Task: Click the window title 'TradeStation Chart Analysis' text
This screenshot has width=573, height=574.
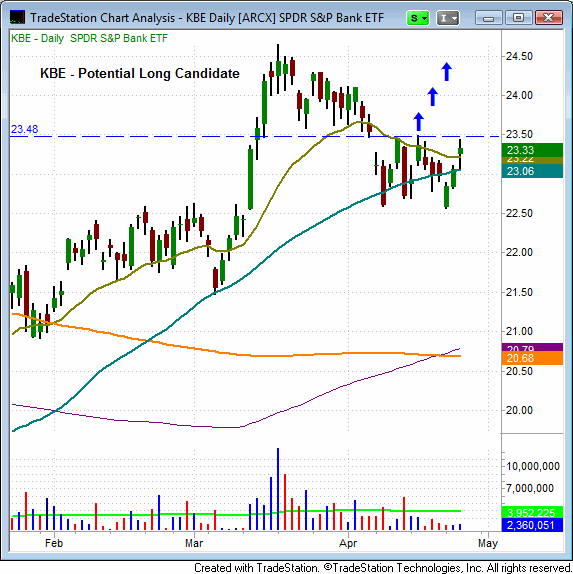Action: (103, 18)
